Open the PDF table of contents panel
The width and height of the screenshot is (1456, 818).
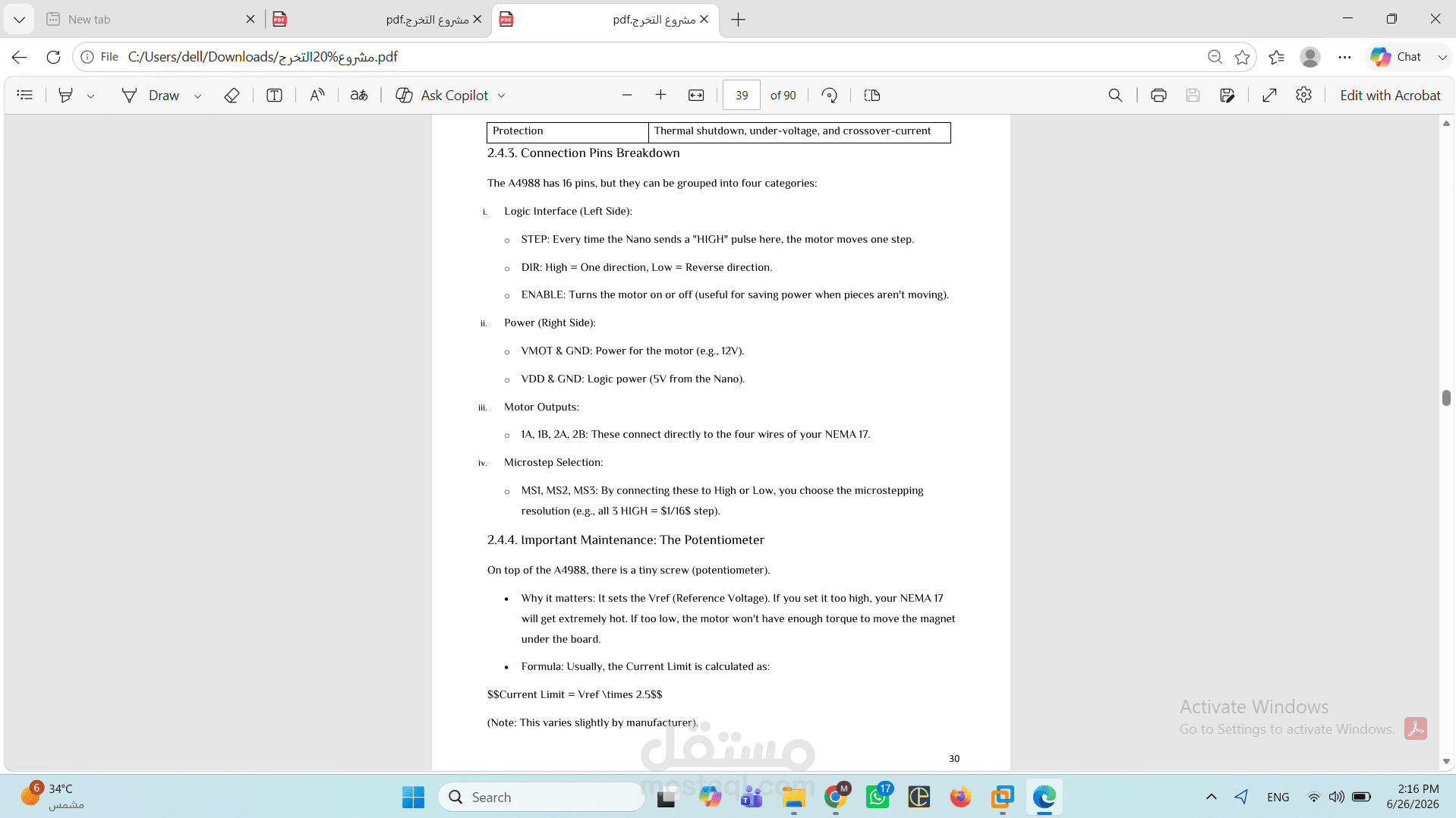tap(25, 95)
